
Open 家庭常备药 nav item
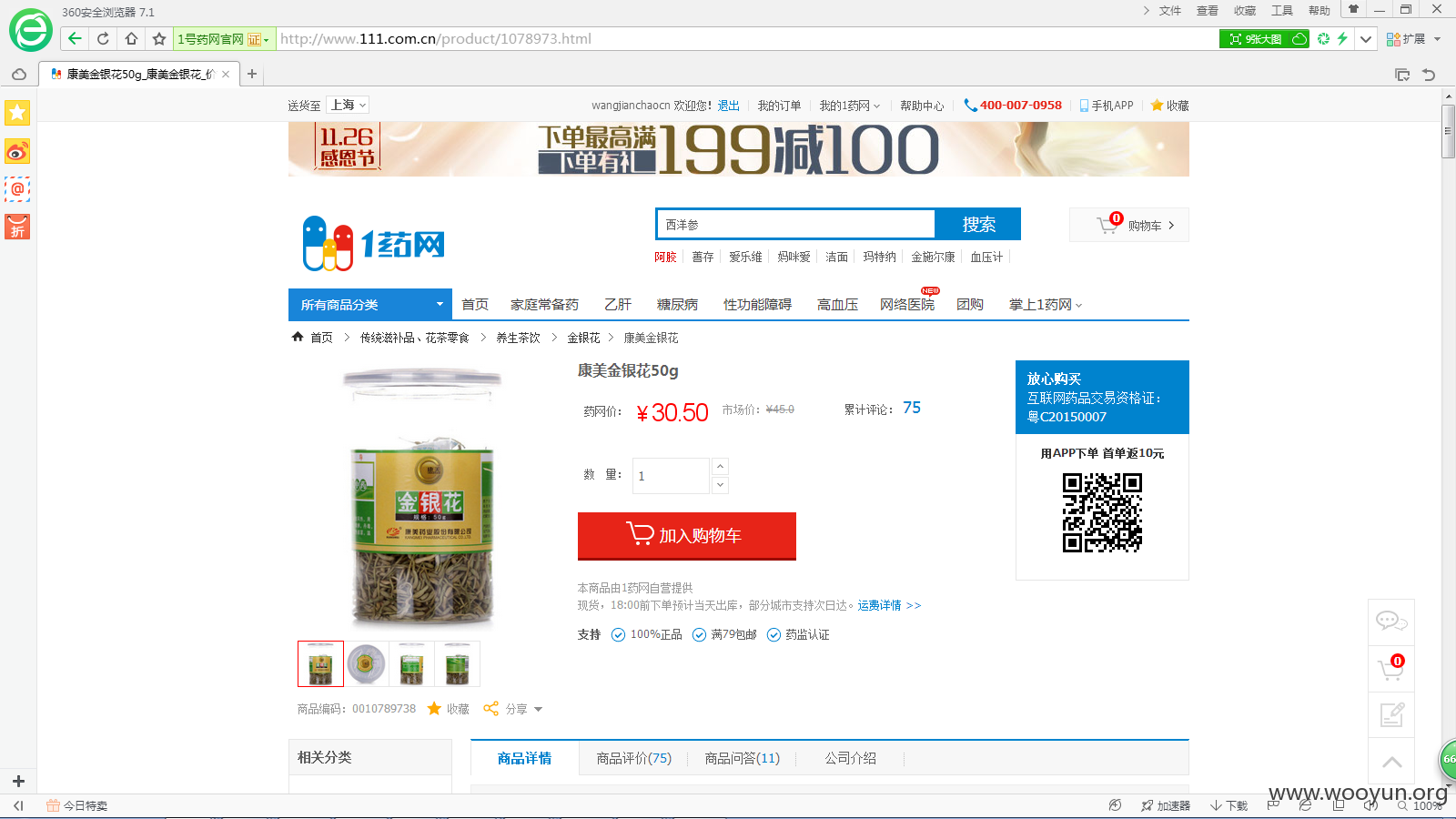click(544, 305)
